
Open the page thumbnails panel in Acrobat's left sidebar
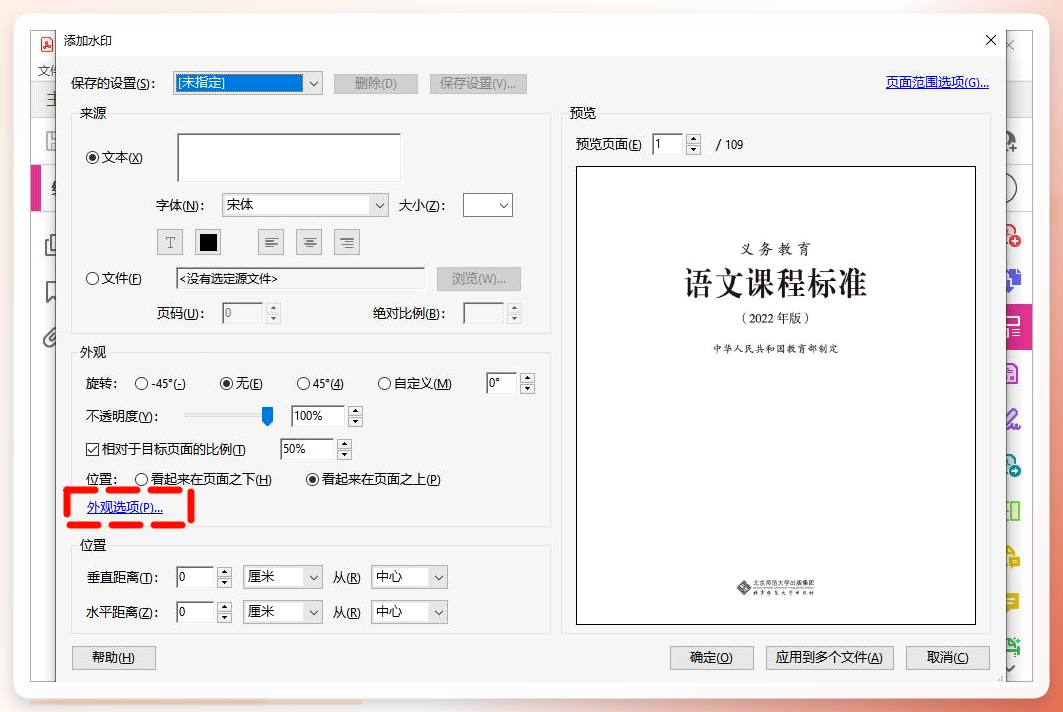coord(50,244)
